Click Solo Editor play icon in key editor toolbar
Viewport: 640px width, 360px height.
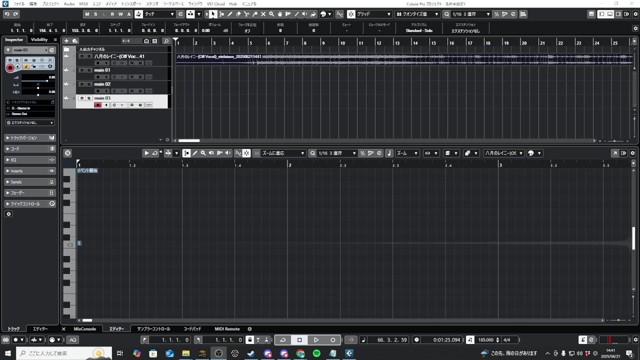coord(146,153)
